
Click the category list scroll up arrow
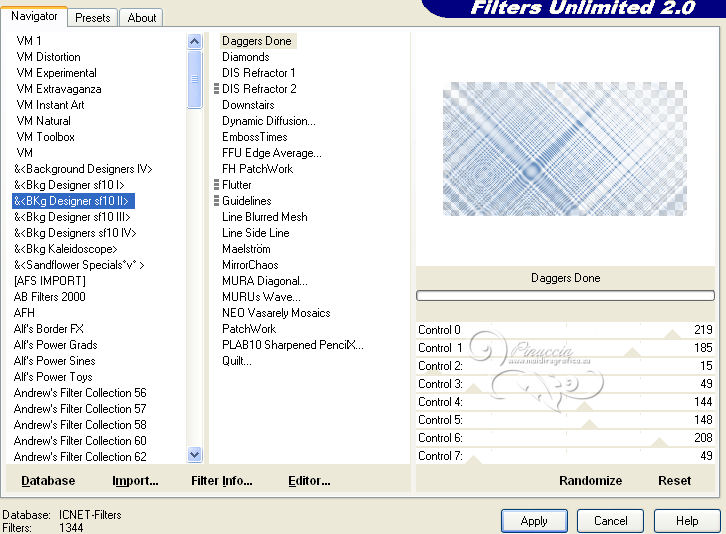pos(194,42)
